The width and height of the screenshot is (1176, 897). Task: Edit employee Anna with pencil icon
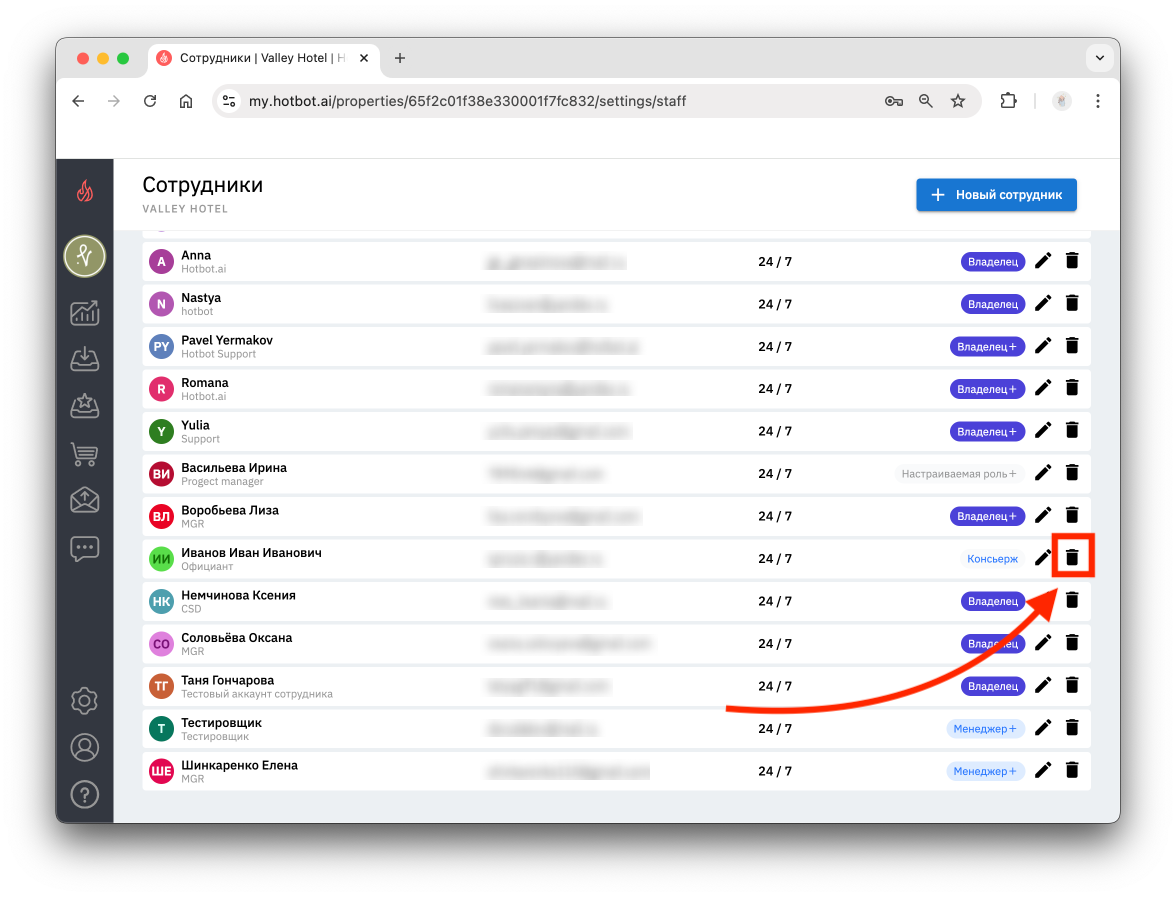pos(1042,260)
